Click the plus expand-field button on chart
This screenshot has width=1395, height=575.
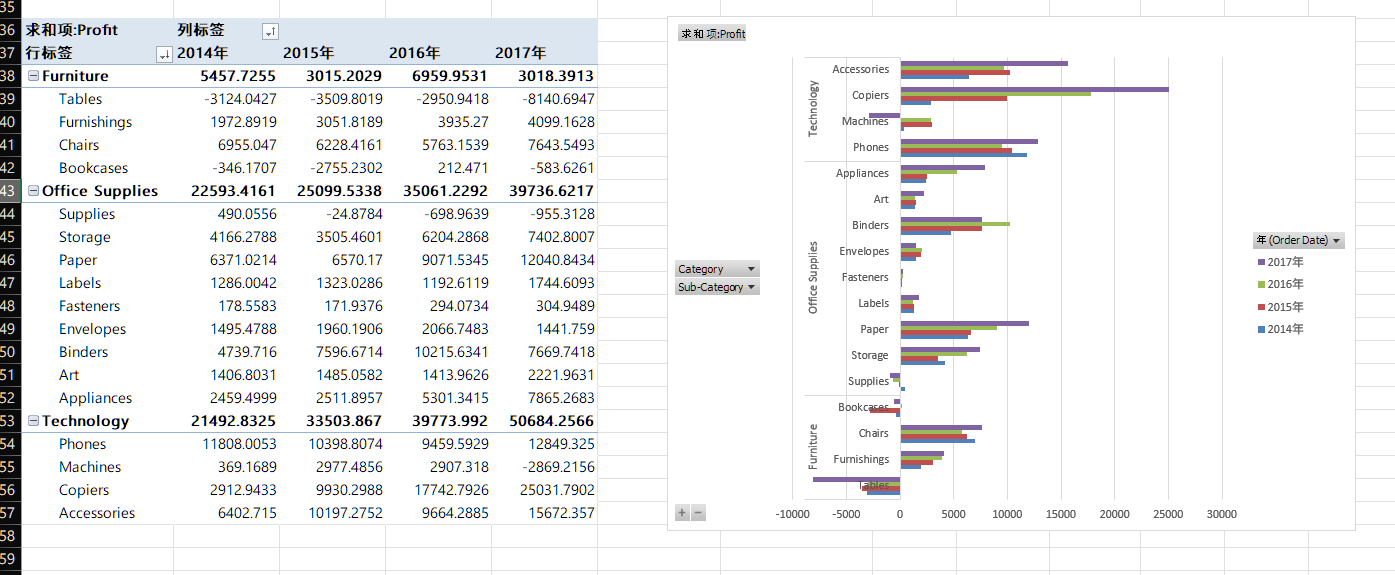[682, 513]
